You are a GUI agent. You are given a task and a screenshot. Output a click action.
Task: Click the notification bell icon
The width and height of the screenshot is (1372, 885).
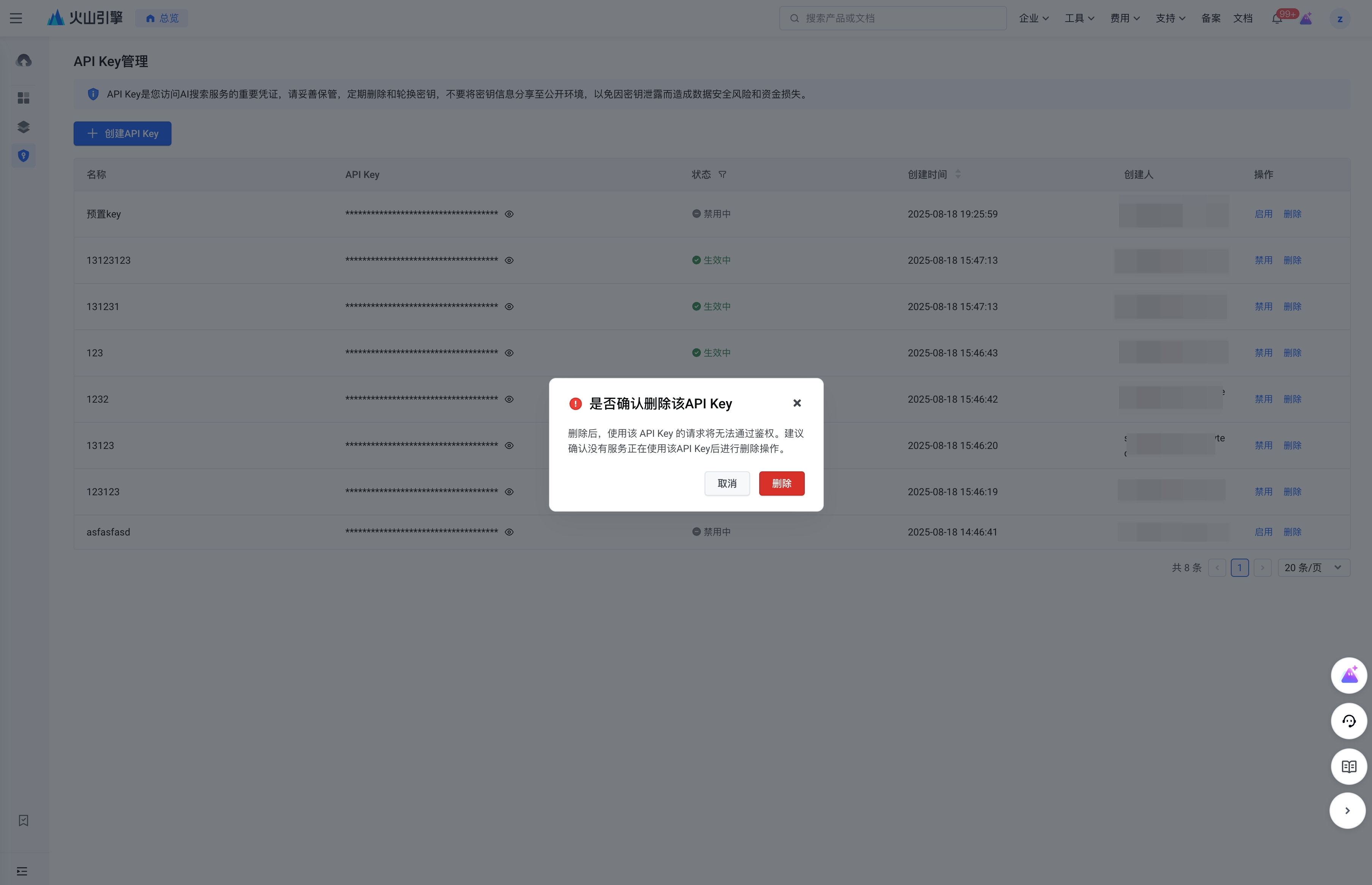coord(1277,18)
